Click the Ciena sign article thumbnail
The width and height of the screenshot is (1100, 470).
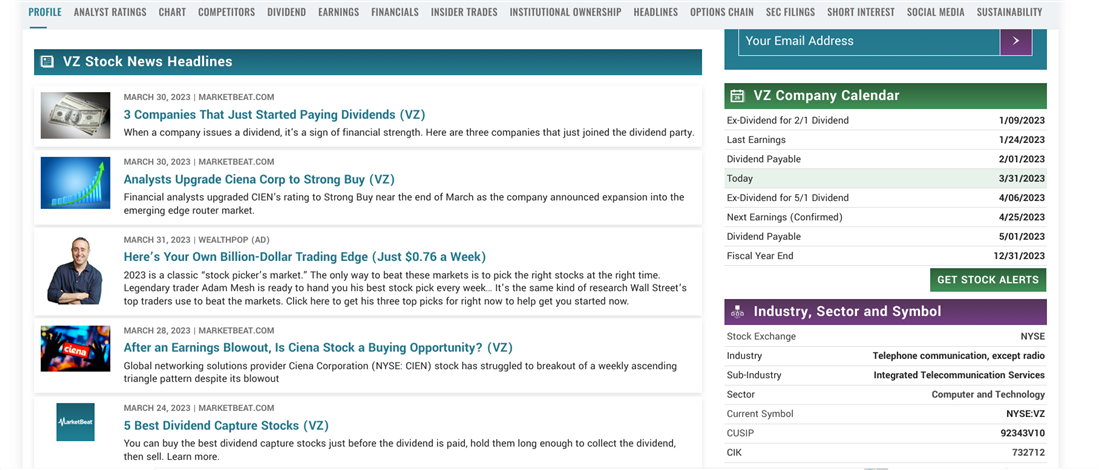click(75, 349)
